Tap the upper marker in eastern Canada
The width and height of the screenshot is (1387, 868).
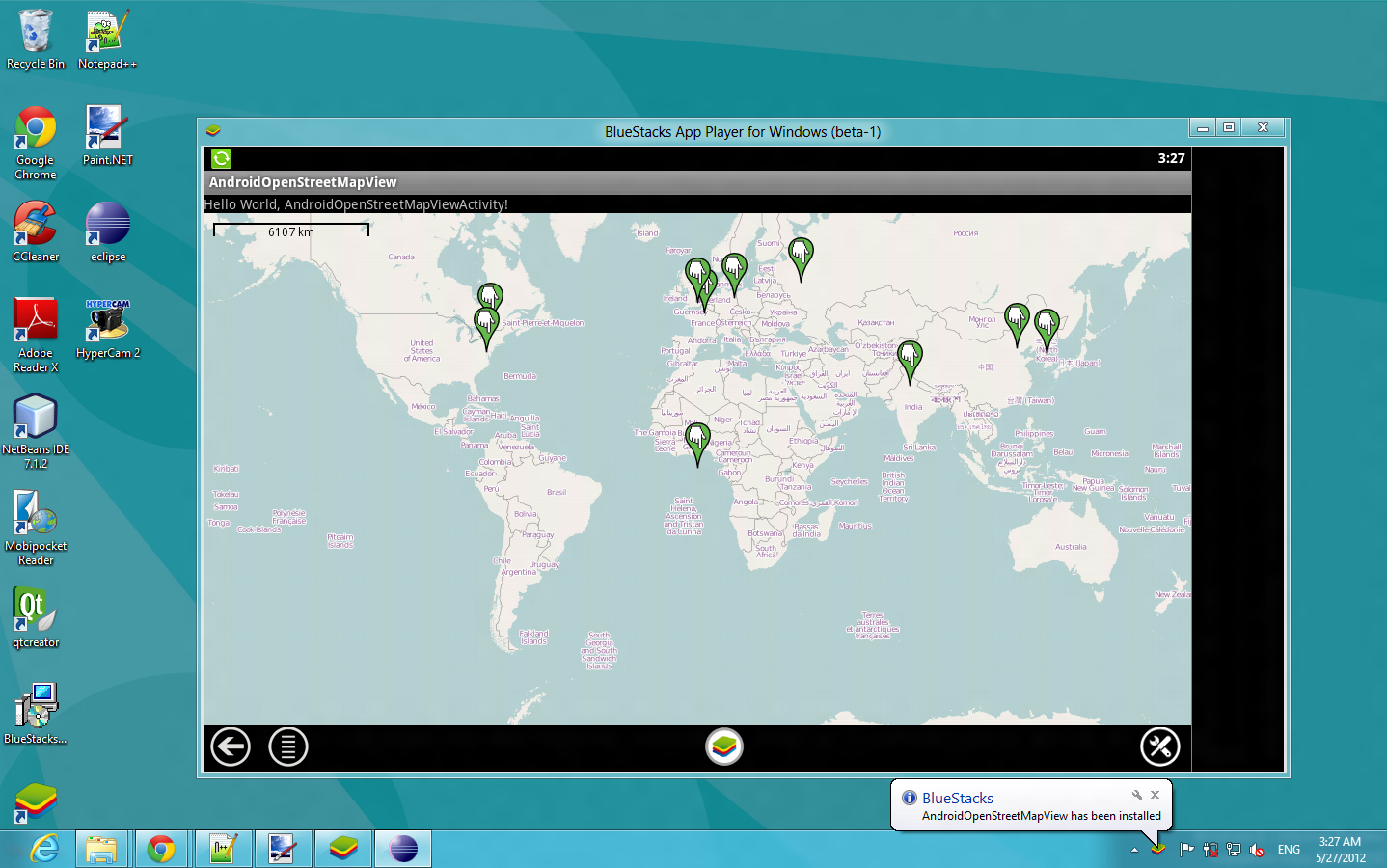pyautogui.click(x=490, y=296)
